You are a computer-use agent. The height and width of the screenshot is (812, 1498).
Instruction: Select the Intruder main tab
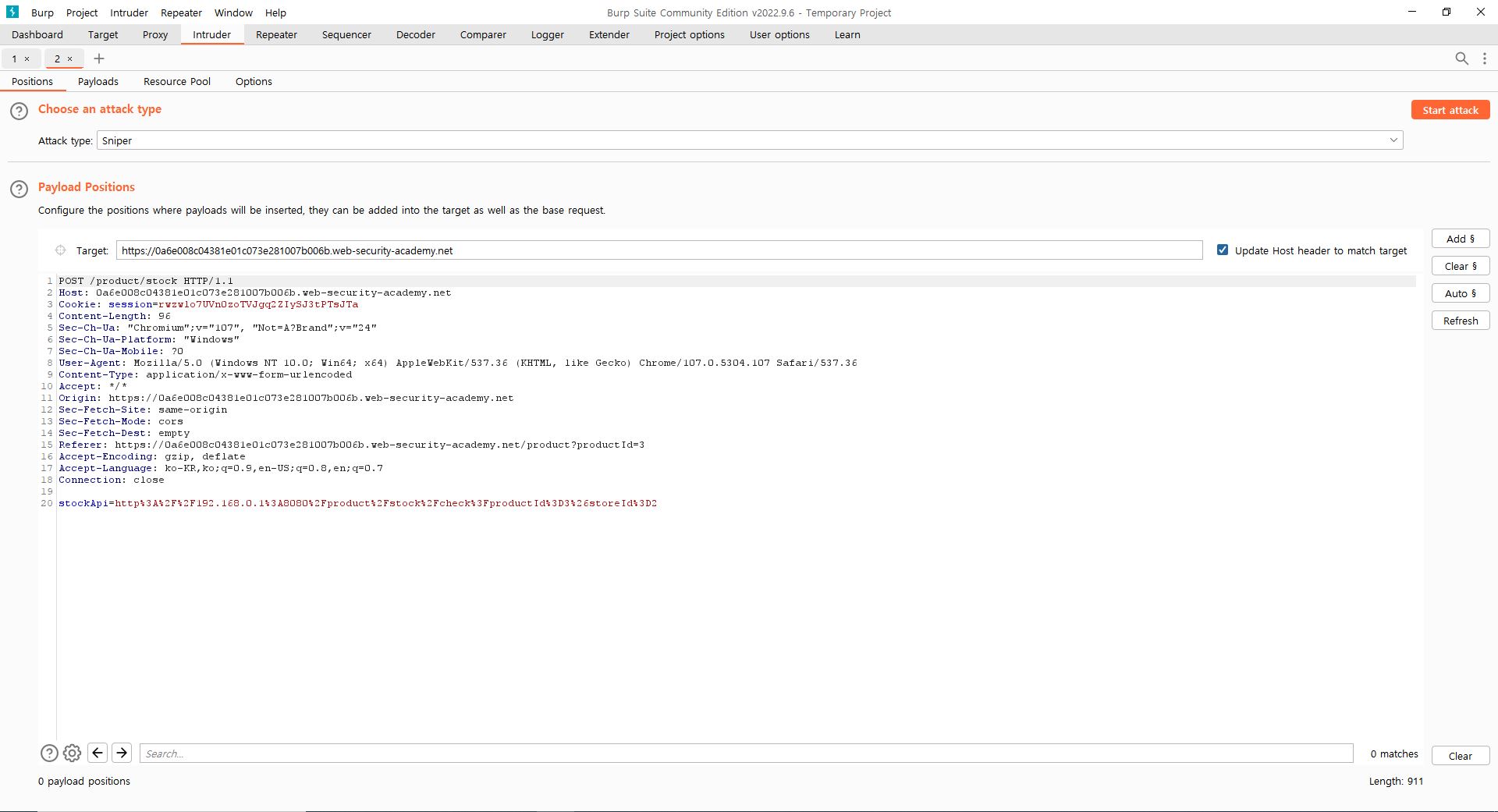point(212,34)
